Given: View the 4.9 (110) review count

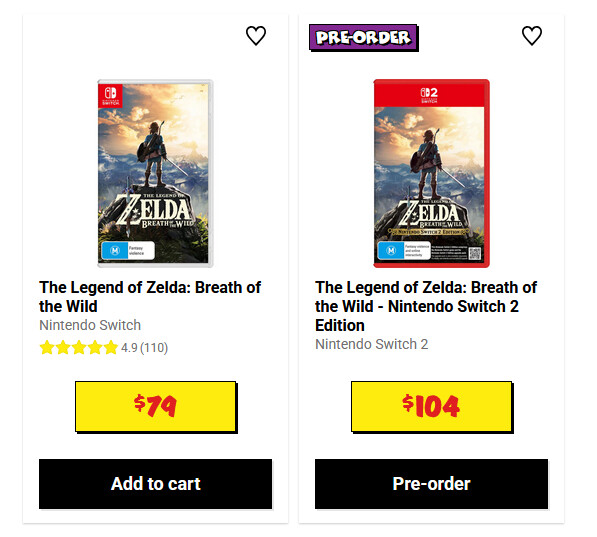Looking at the screenshot, I should coord(144,348).
